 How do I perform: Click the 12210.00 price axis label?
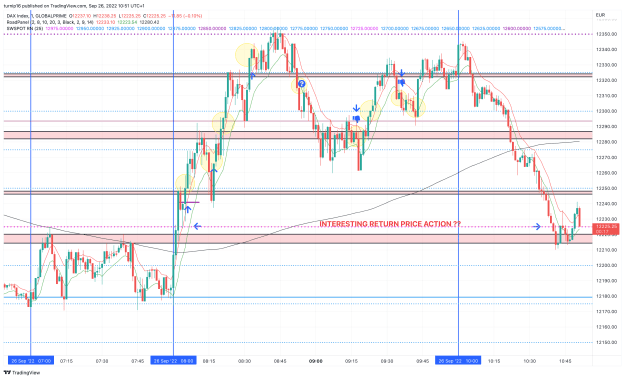[606, 250]
